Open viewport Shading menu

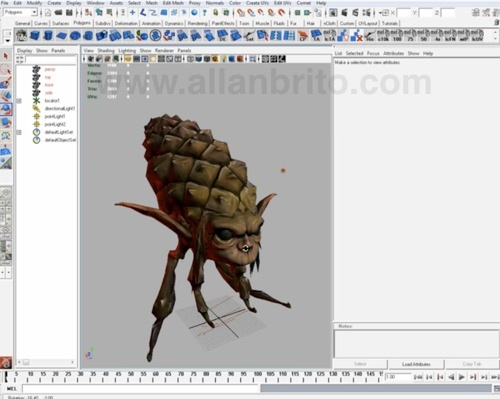pos(106,50)
